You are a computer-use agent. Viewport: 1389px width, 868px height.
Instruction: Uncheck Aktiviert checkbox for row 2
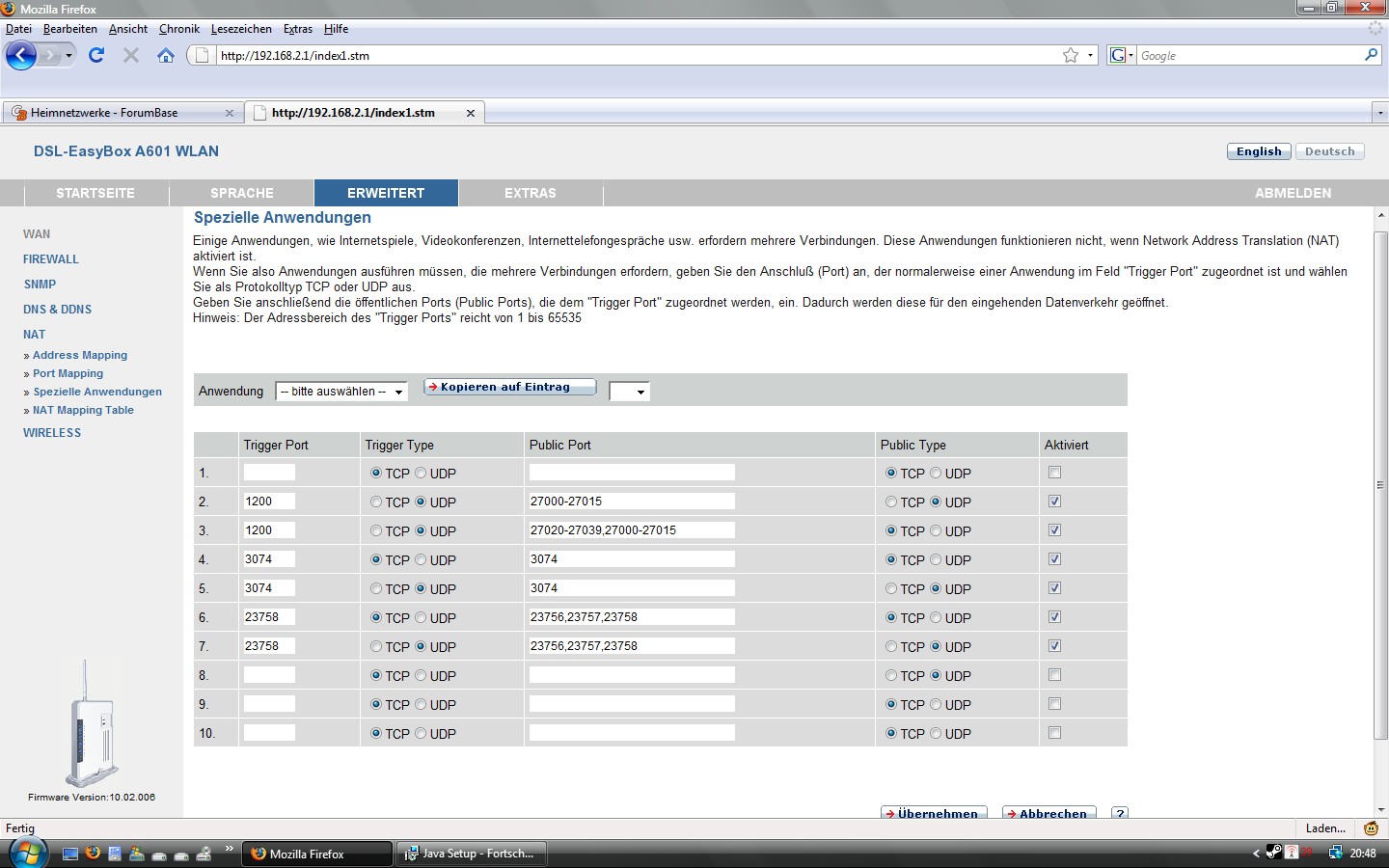pos(1054,502)
